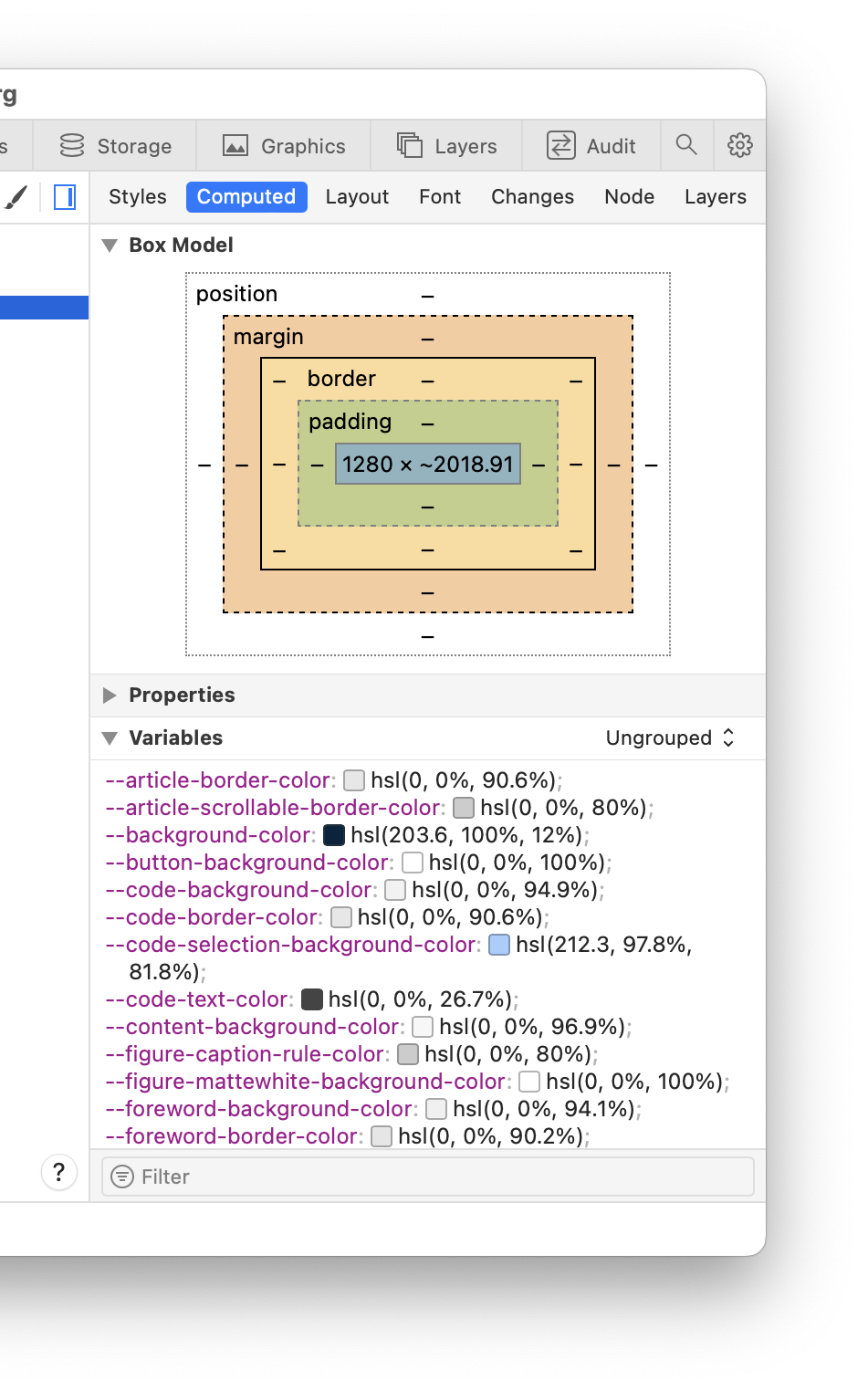Collapse the Box Model section
This screenshot has width=868, height=1391.
pos(110,246)
